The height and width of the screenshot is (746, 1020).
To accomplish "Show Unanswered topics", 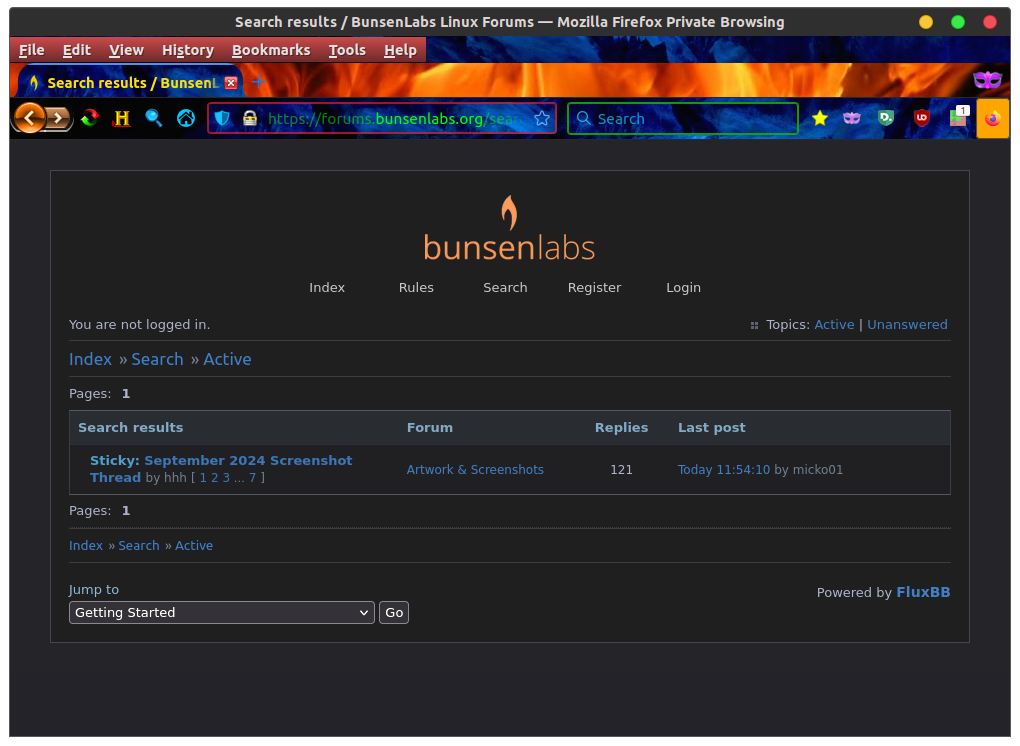I will click(907, 325).
